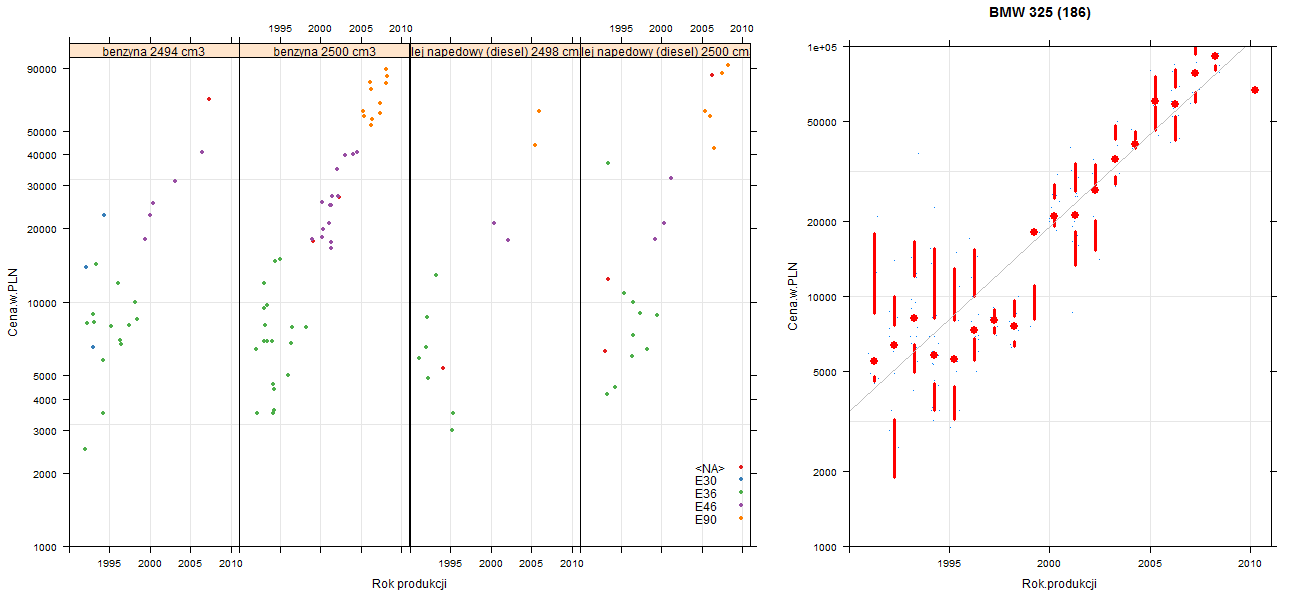1300x600 pixels.
Task: Click the "1e+05" tick label on BMW 325 chart
Action: coord(822,47)
